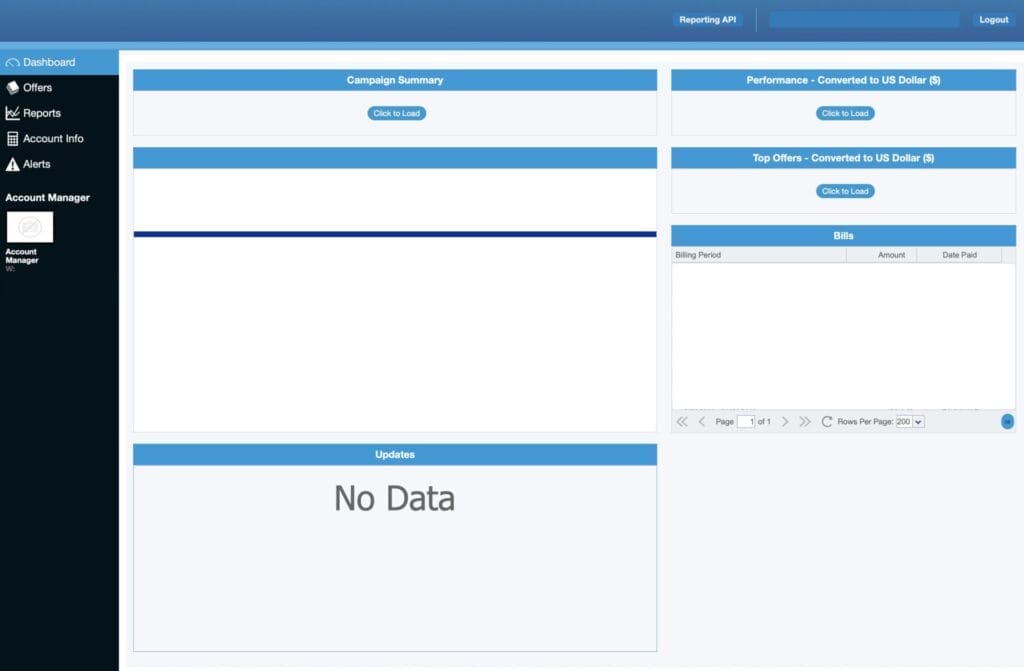The width and height of the screenshot is (1024, 671).
Task: Jump to last page of Bills
Action: point(805,422)
